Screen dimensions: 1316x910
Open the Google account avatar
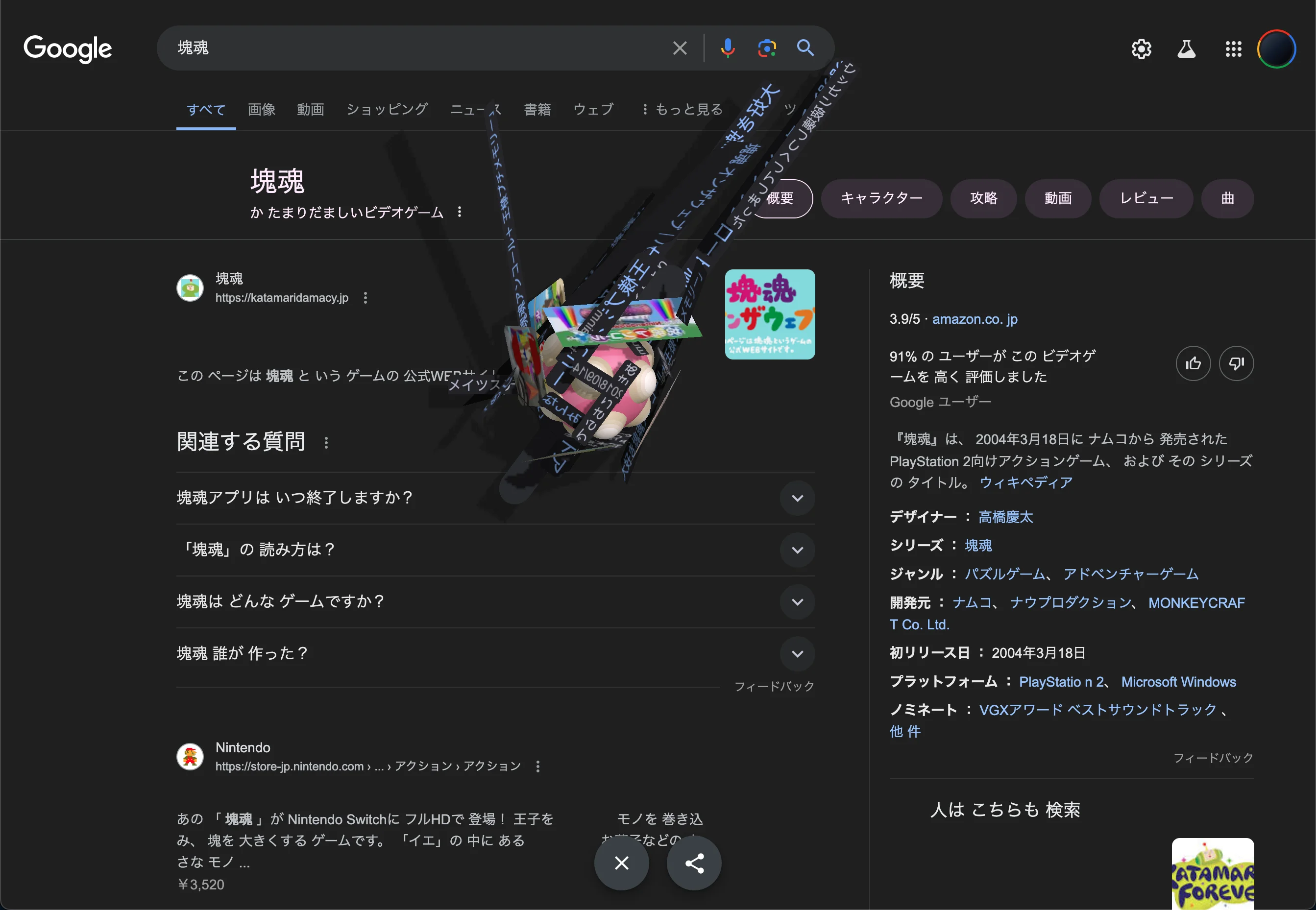coord(1277,49)
